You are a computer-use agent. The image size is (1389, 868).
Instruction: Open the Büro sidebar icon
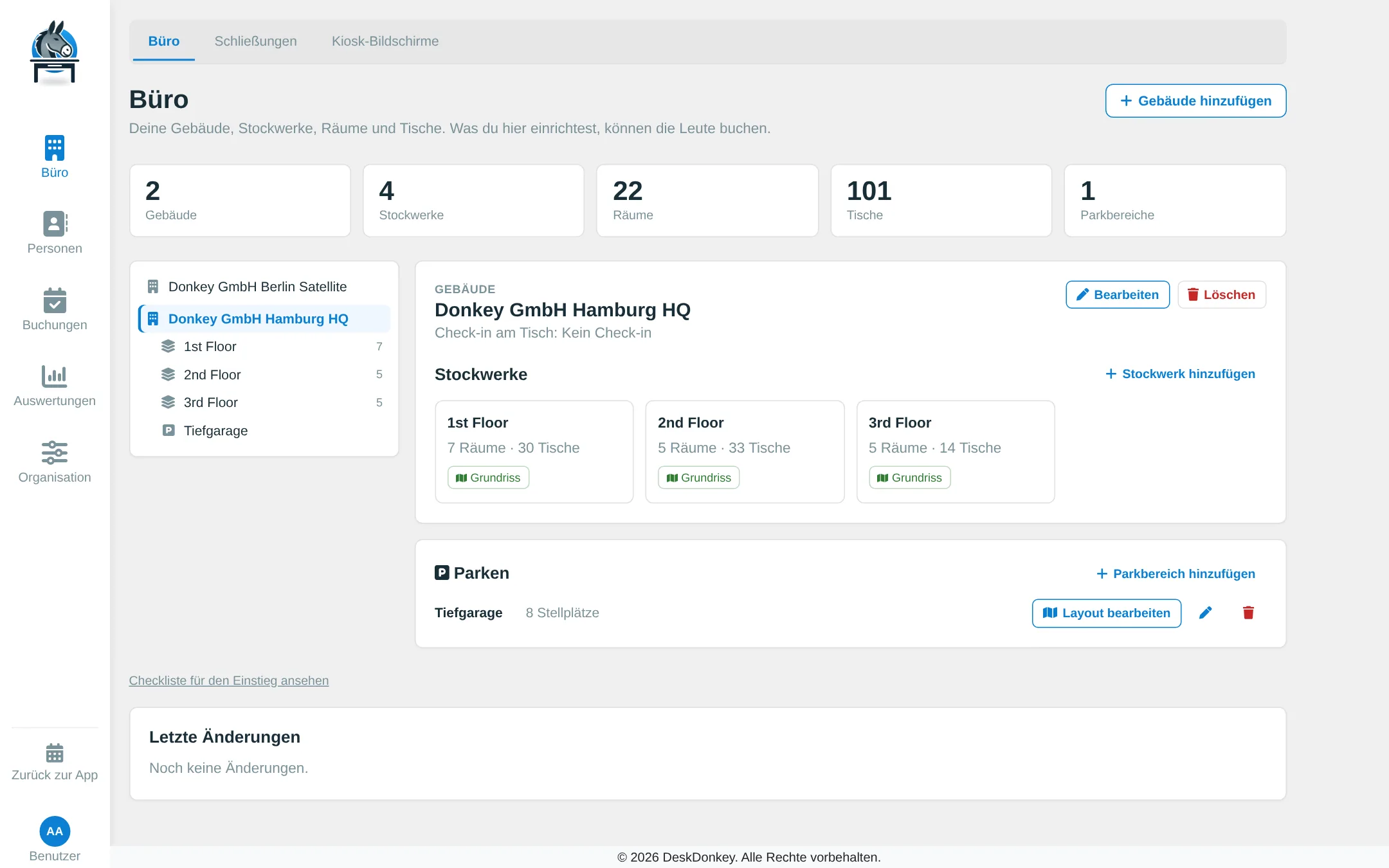[x=55, y=148]
